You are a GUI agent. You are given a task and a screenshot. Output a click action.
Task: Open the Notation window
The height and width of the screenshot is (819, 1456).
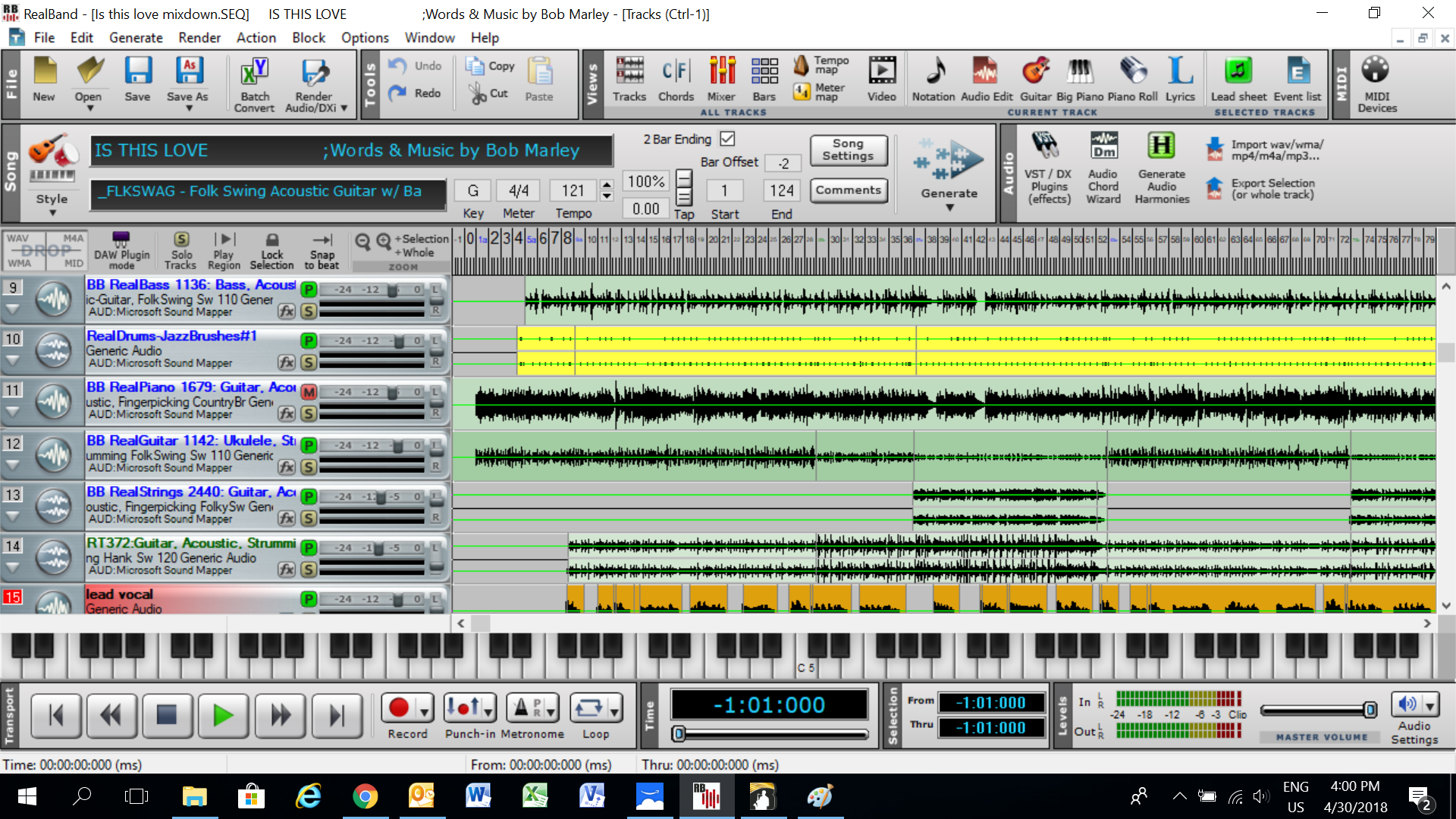point(934,80)
